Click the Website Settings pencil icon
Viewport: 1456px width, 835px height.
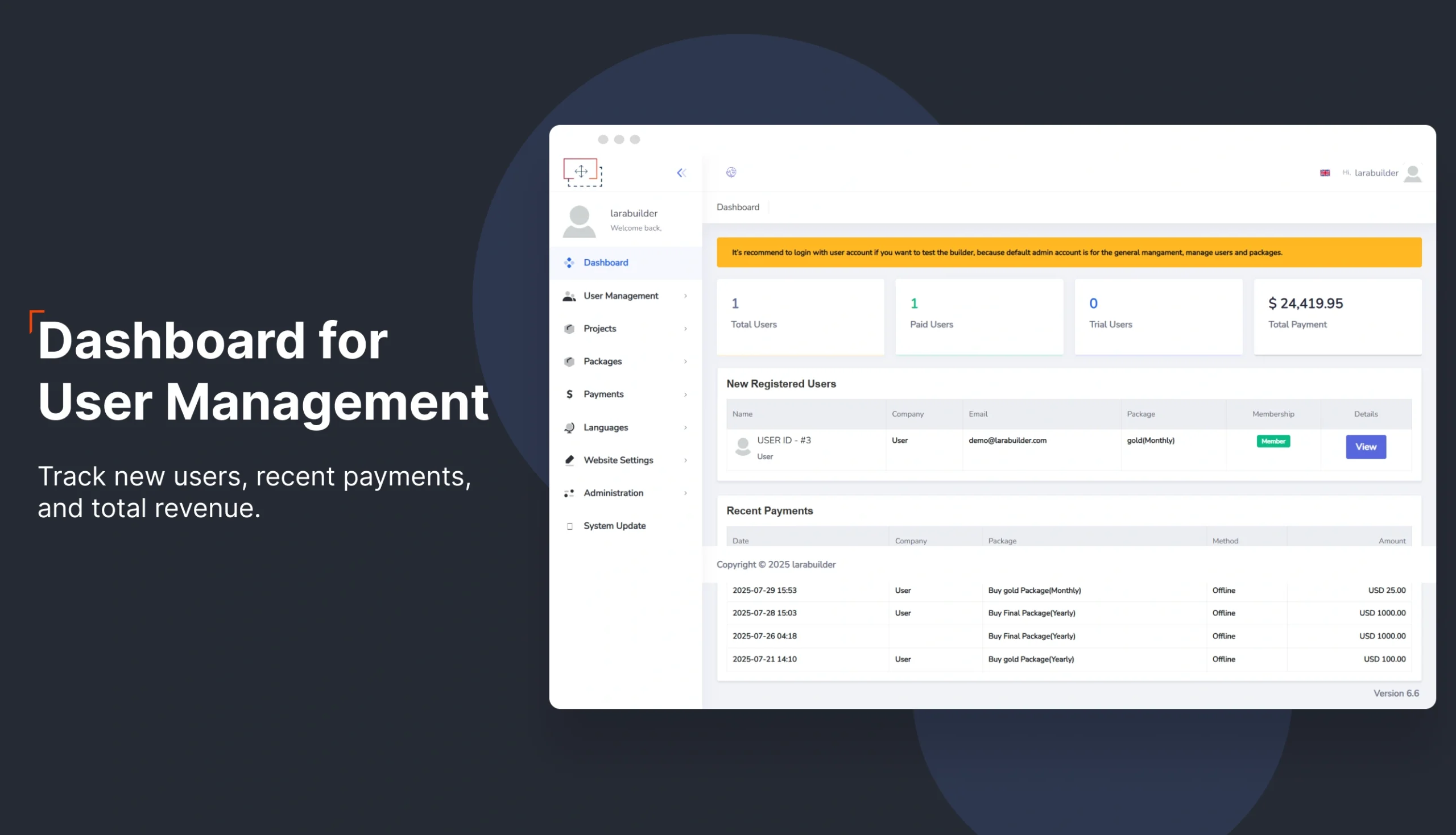(569, 460)
